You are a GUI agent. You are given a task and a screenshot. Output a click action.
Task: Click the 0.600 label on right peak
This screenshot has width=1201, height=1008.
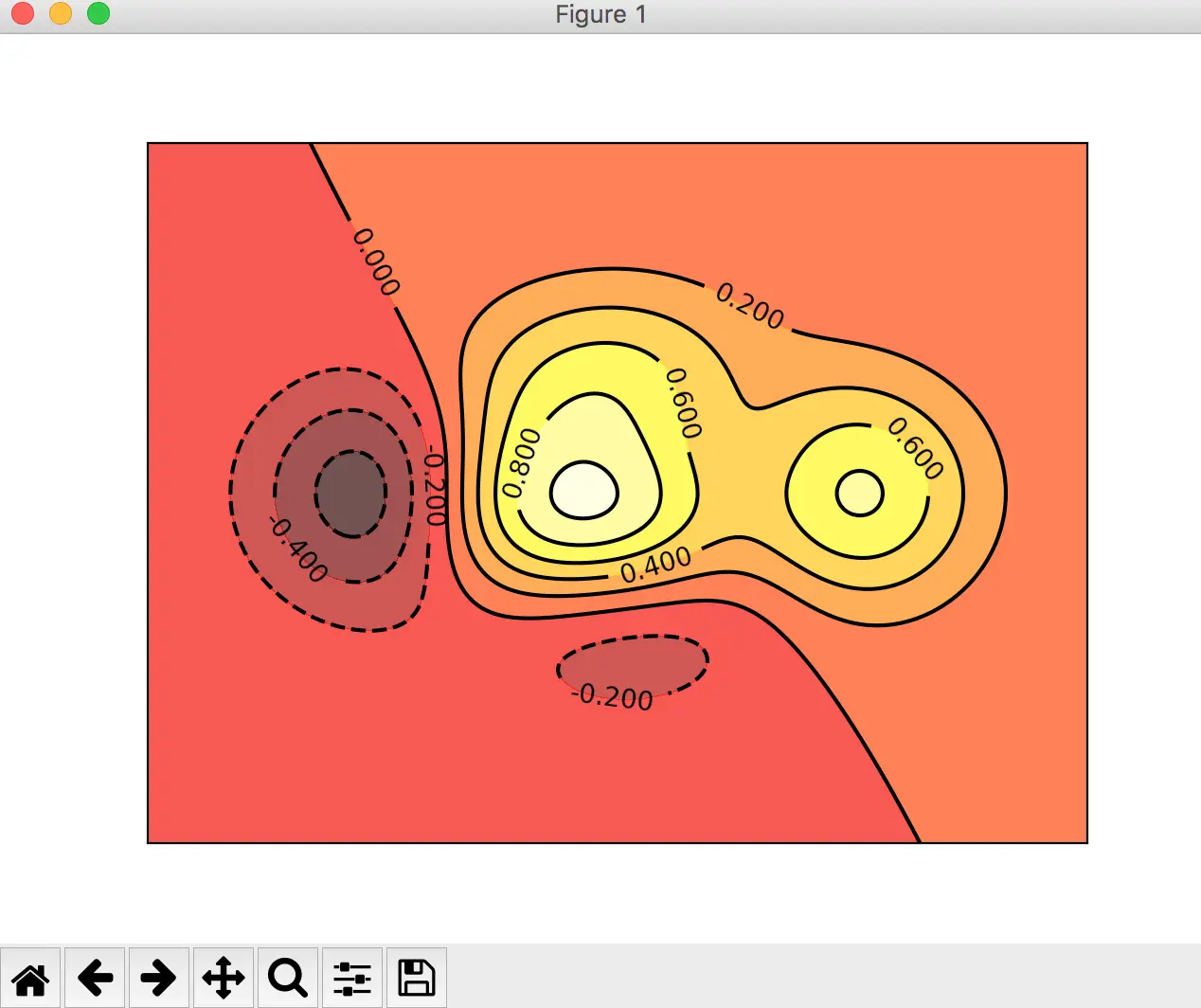916,448
